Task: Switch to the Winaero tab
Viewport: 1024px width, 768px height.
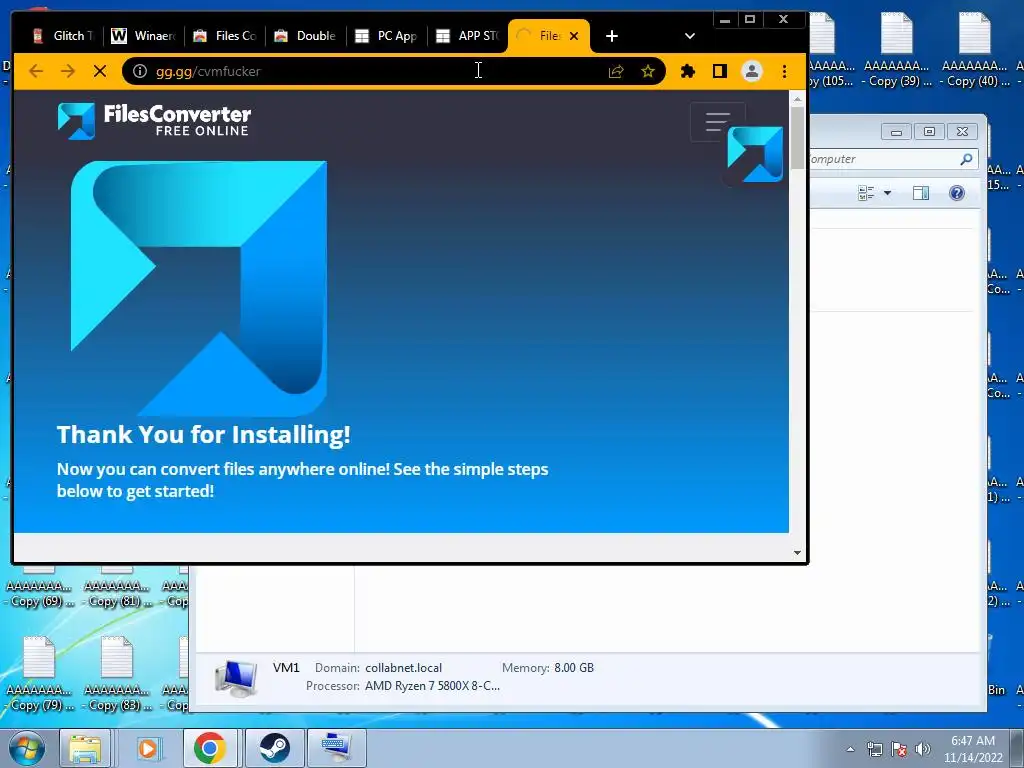Action: tap(142, 36)
